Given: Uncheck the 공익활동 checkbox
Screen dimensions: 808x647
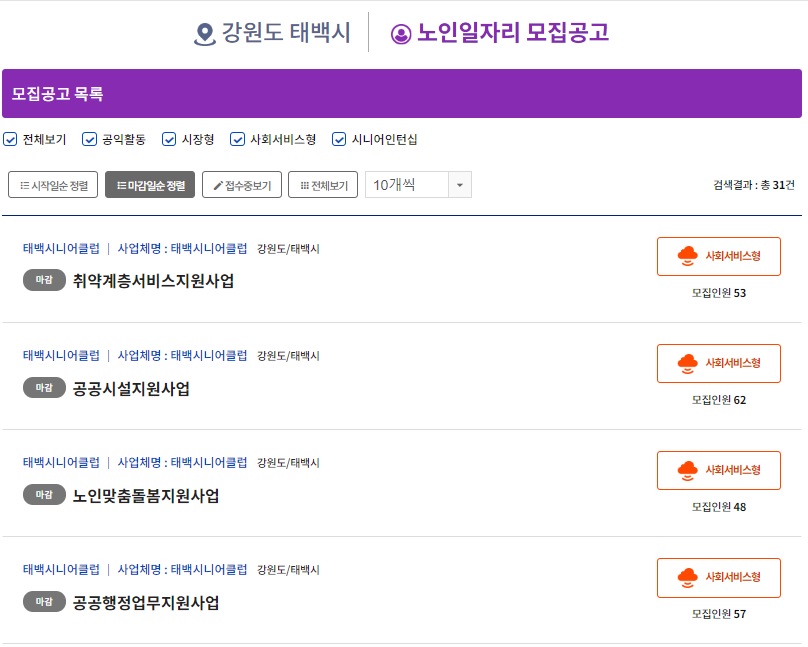Looking at the screenshot, I should (89, 139).
